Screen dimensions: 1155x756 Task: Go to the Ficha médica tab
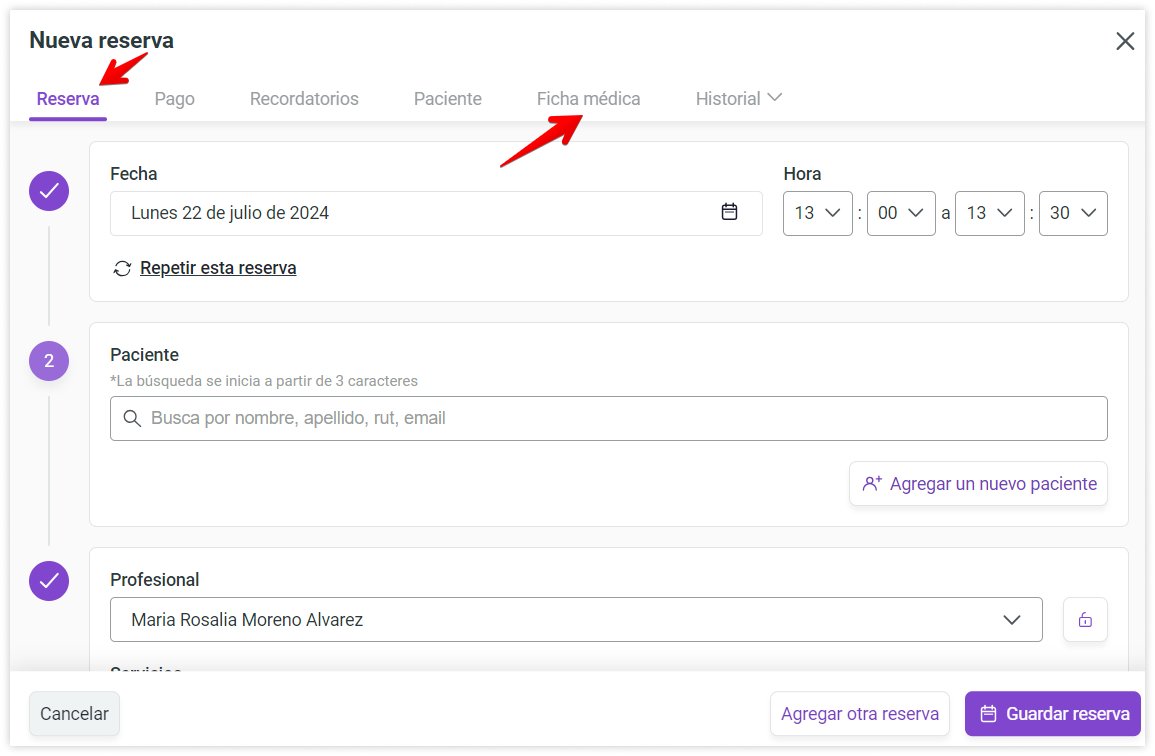click(589, 99)
